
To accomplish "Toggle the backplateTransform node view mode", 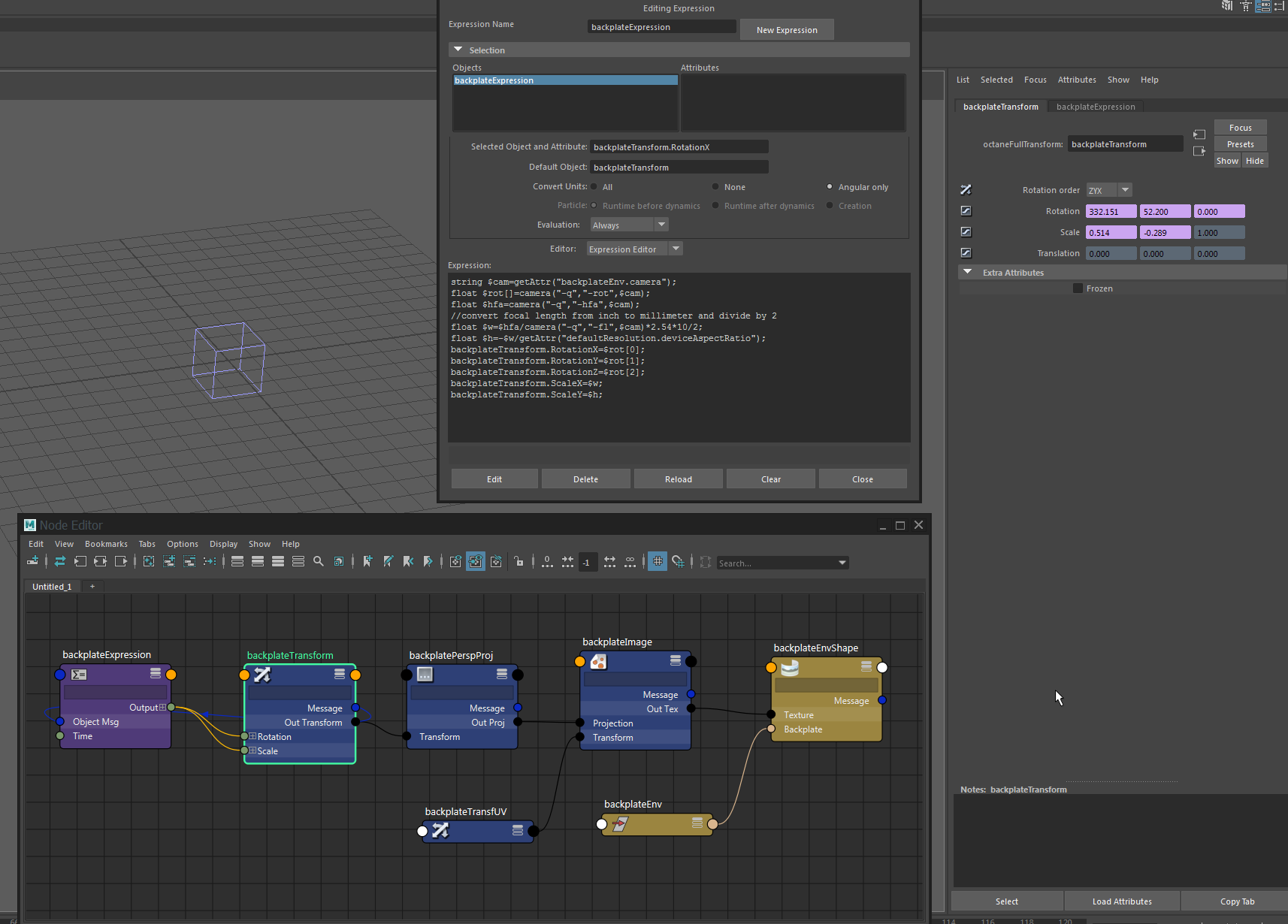I will pos(340,674).
